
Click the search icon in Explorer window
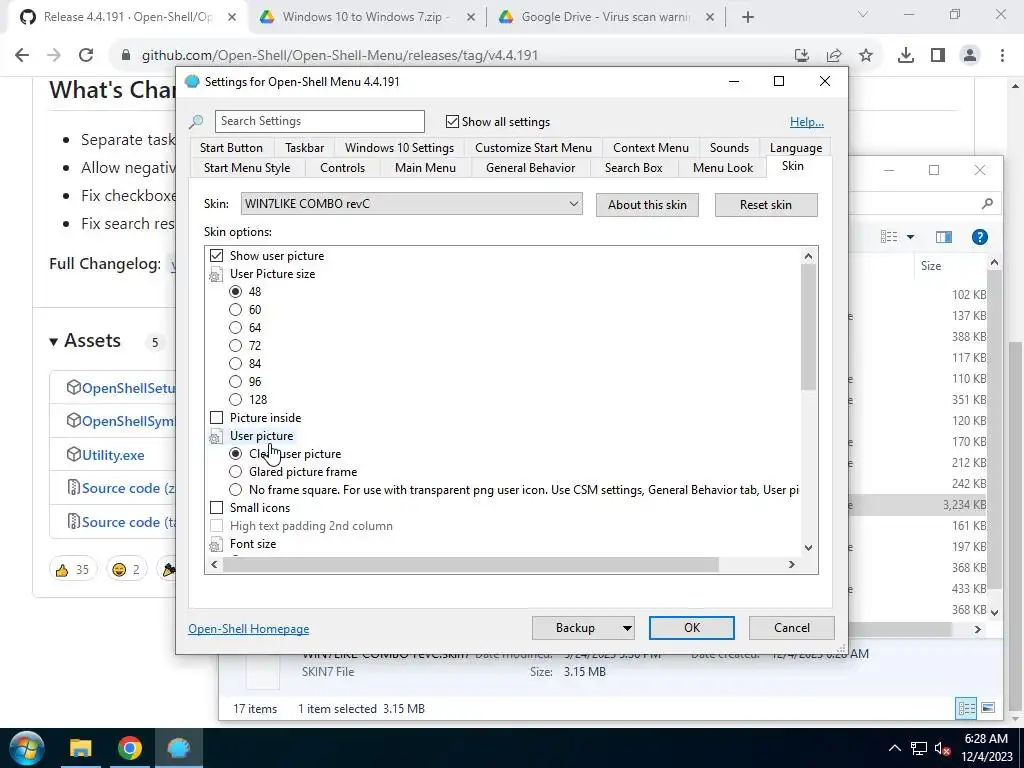tap(987, 204)
